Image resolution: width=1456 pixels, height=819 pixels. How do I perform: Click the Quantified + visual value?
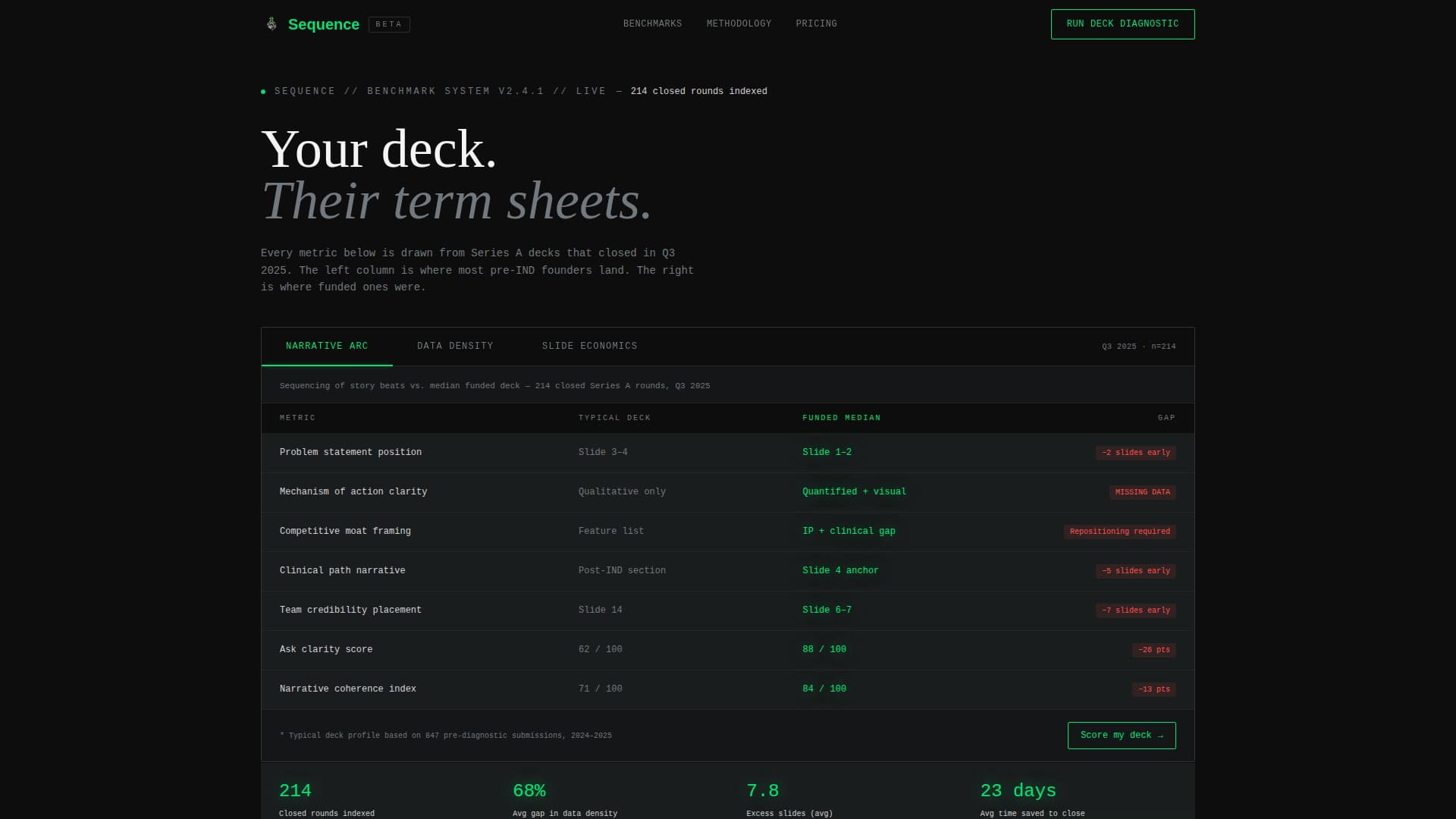pyautogui.click(x=854, y=492)
